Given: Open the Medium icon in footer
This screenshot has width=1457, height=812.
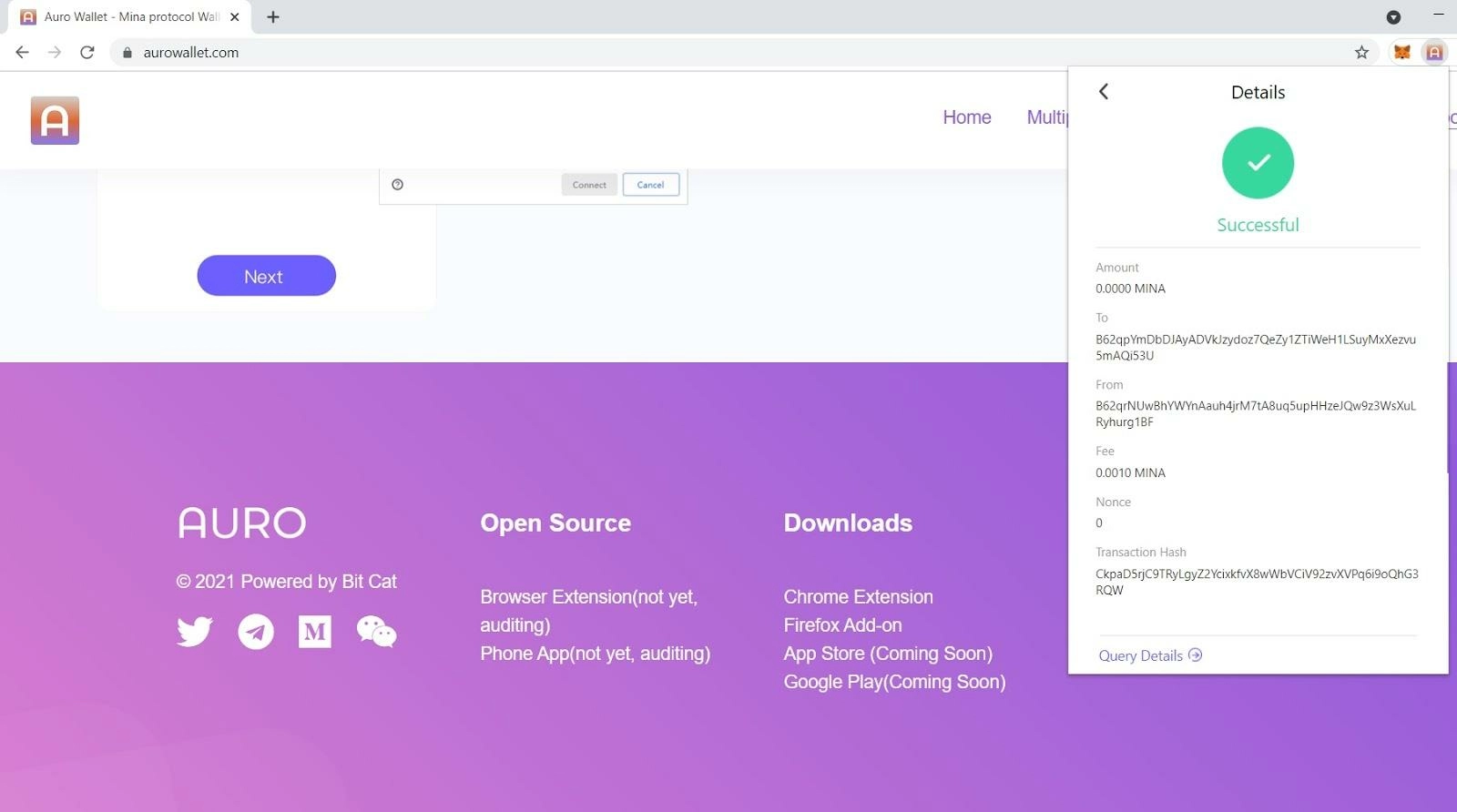Looking at the screenshot, I should tap(315, 631).
